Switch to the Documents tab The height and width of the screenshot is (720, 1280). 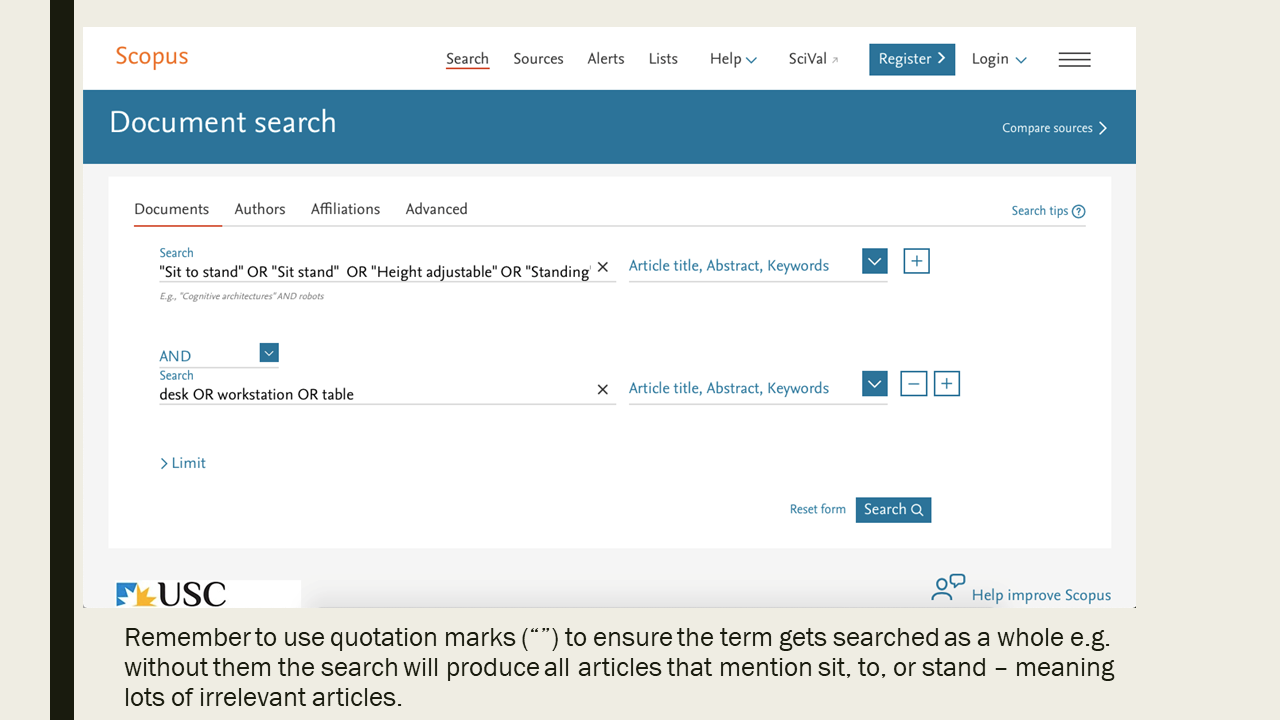[172, 209]
